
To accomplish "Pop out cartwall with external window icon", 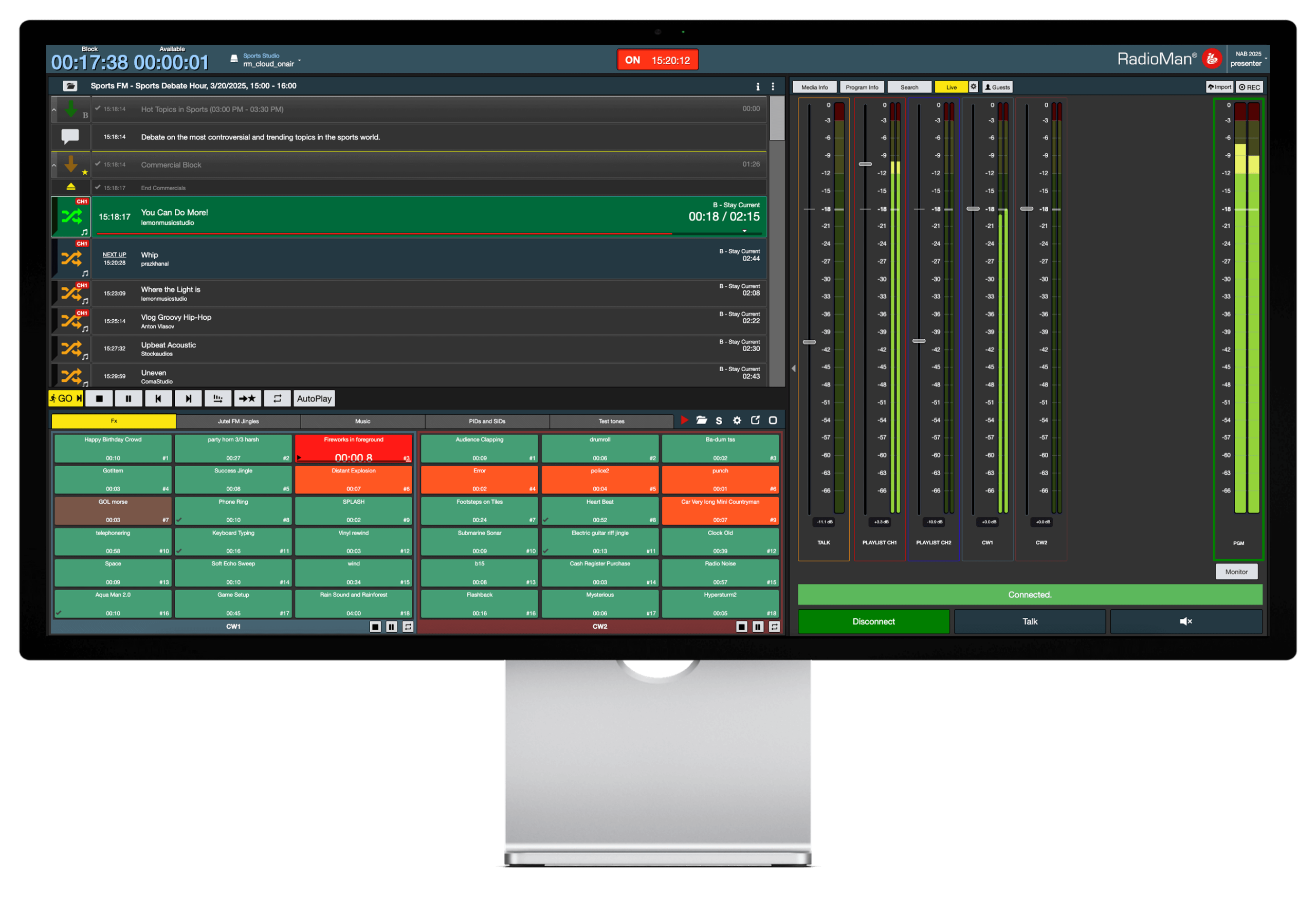I will click(755, 420).
